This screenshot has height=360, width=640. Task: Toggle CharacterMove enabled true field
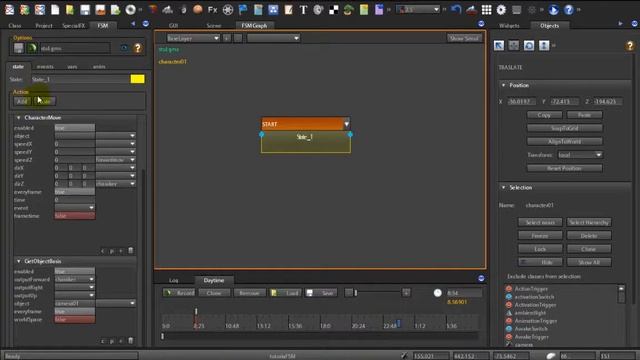pyautogui.click(x=75, y=128)
